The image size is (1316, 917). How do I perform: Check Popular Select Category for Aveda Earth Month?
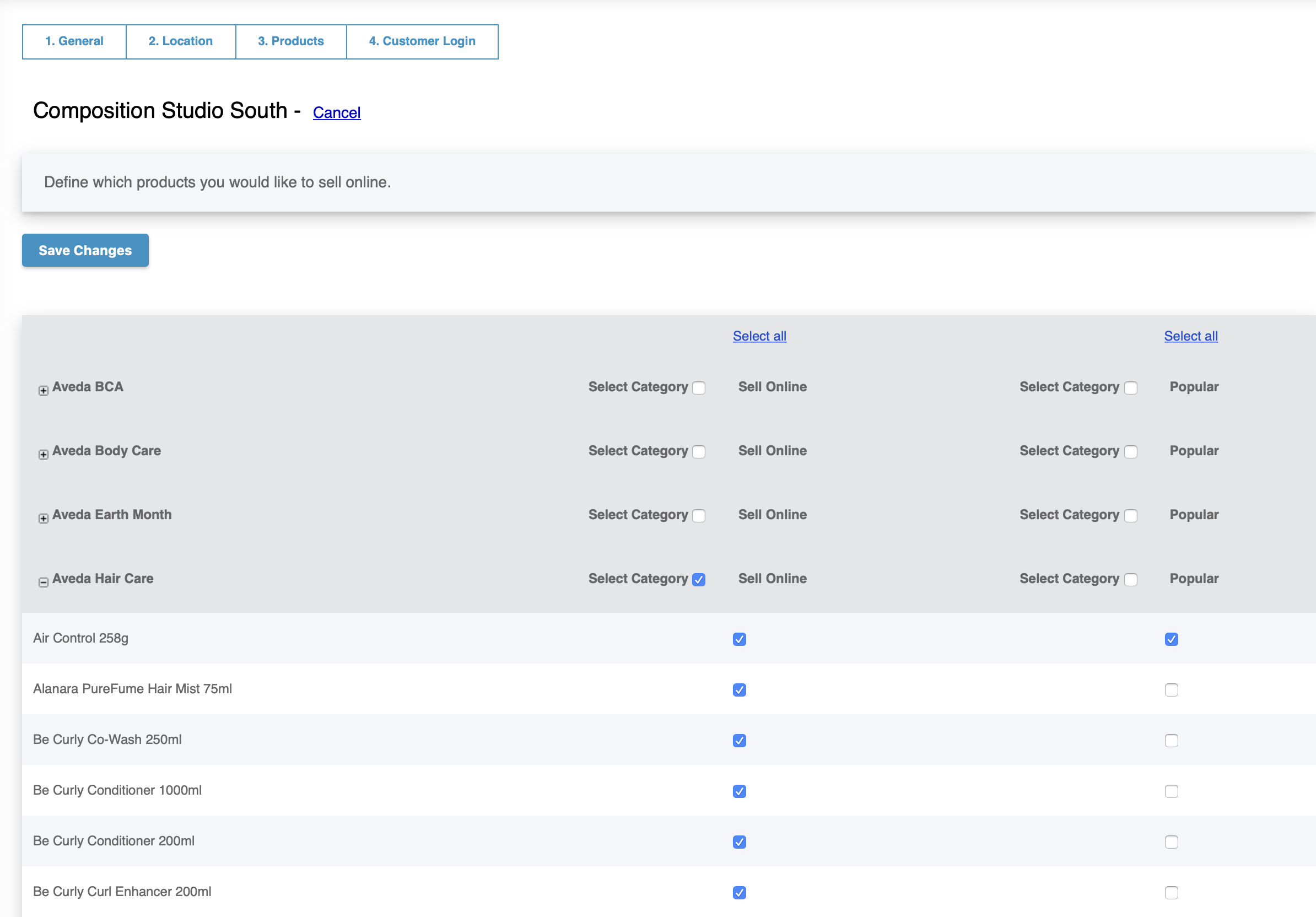pos(1130,516)
